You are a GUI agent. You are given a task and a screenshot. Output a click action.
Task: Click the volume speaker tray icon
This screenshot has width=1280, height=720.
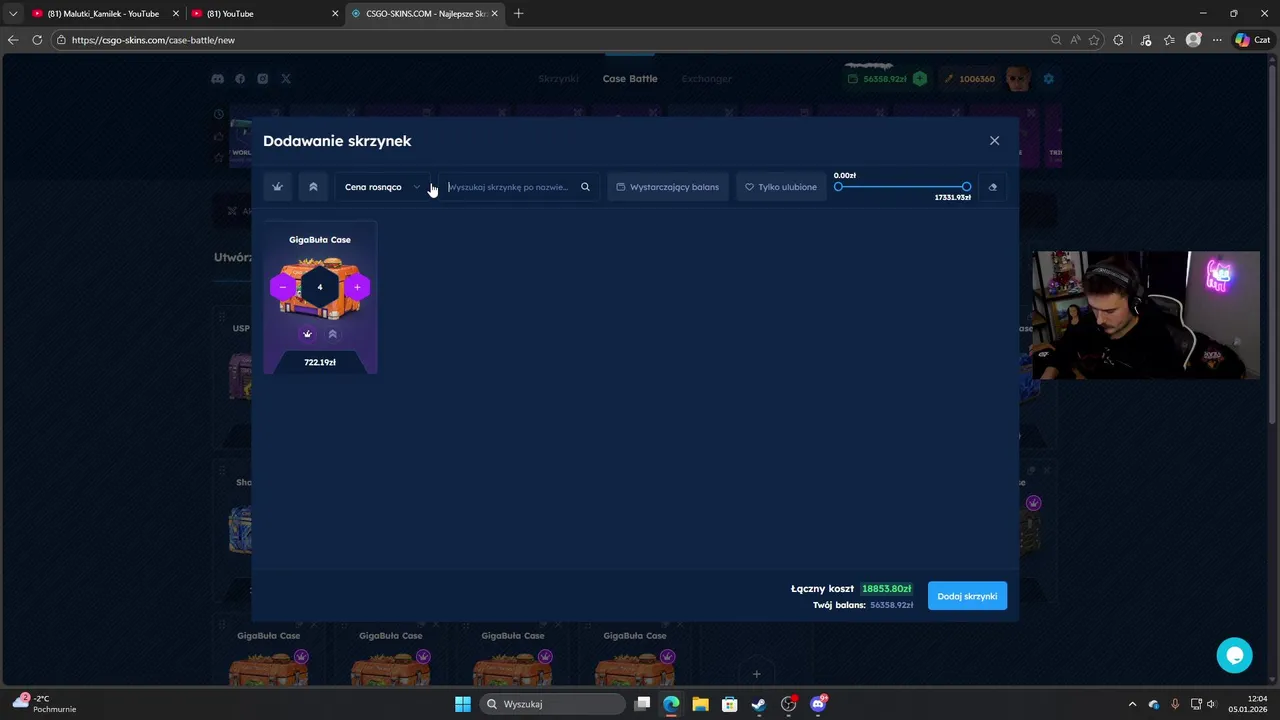click(1211, 704)
